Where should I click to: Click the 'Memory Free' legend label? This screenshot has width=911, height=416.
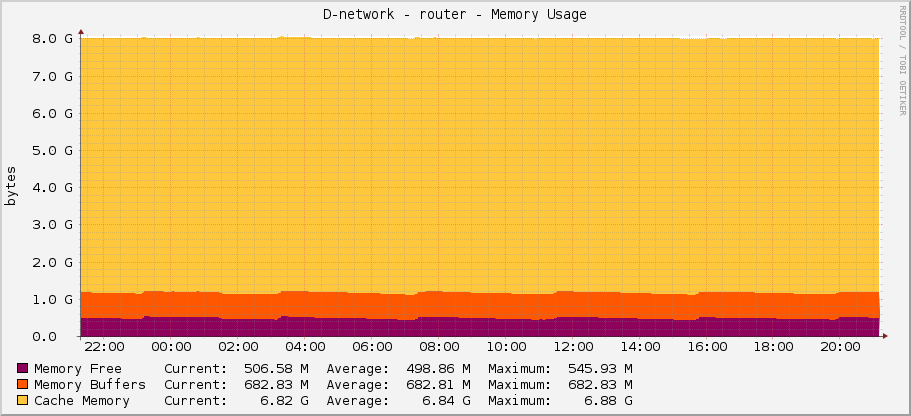tap(78, 368)
